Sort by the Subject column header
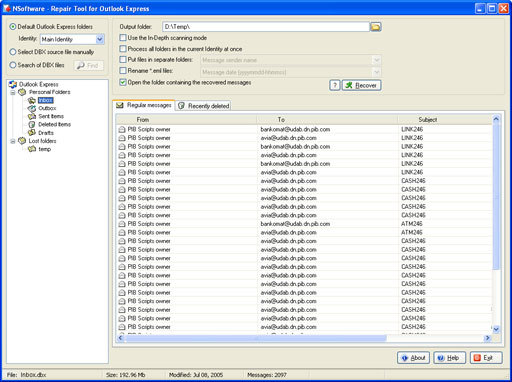Viewport: 512px width, 382px height. [x=445, y=119]
